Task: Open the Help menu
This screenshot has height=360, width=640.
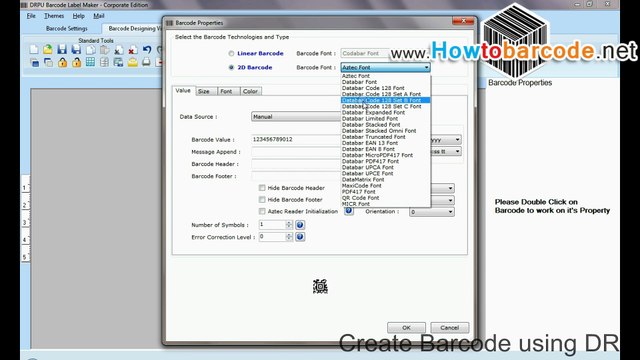Action: [78, 16]
